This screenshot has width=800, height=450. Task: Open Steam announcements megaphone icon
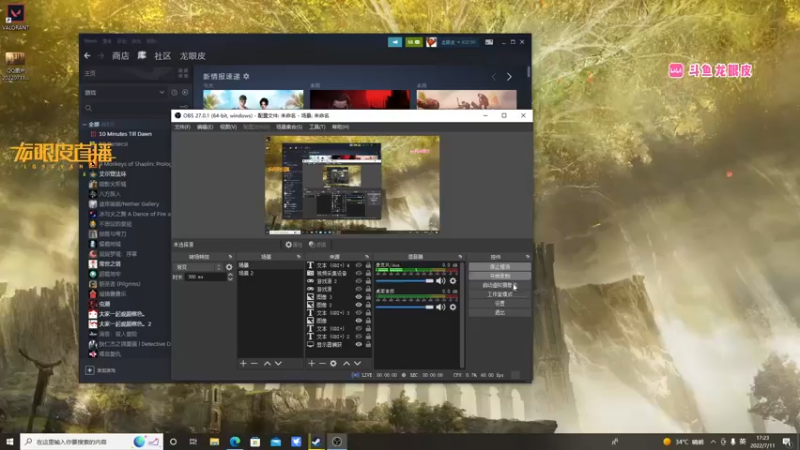pos(395,42)
